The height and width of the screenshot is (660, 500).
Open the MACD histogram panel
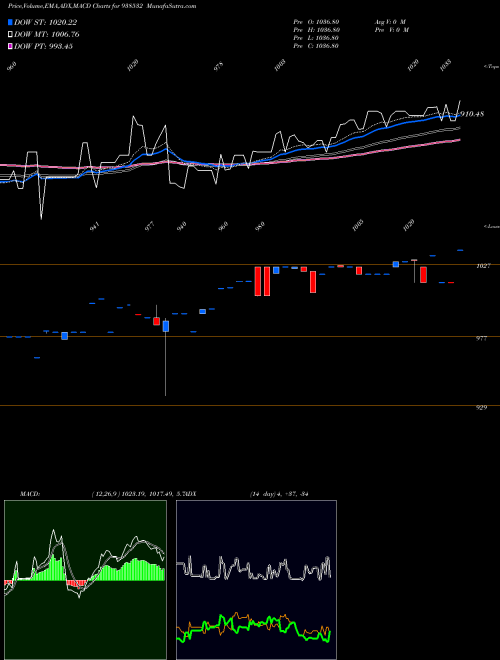(x=85, y=580)
